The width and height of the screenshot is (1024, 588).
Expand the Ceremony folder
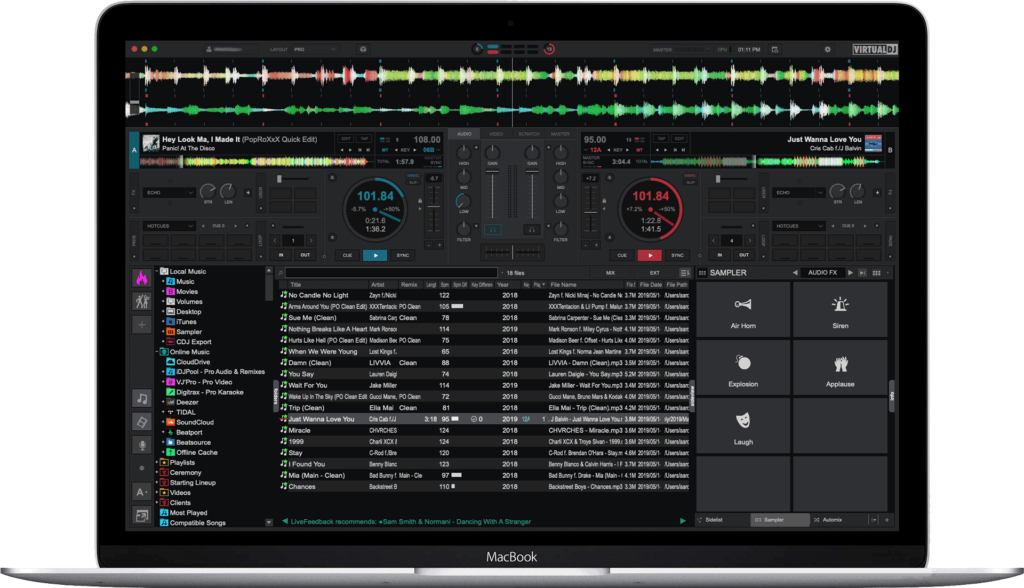pyautogui.click(x=157, y=473)
